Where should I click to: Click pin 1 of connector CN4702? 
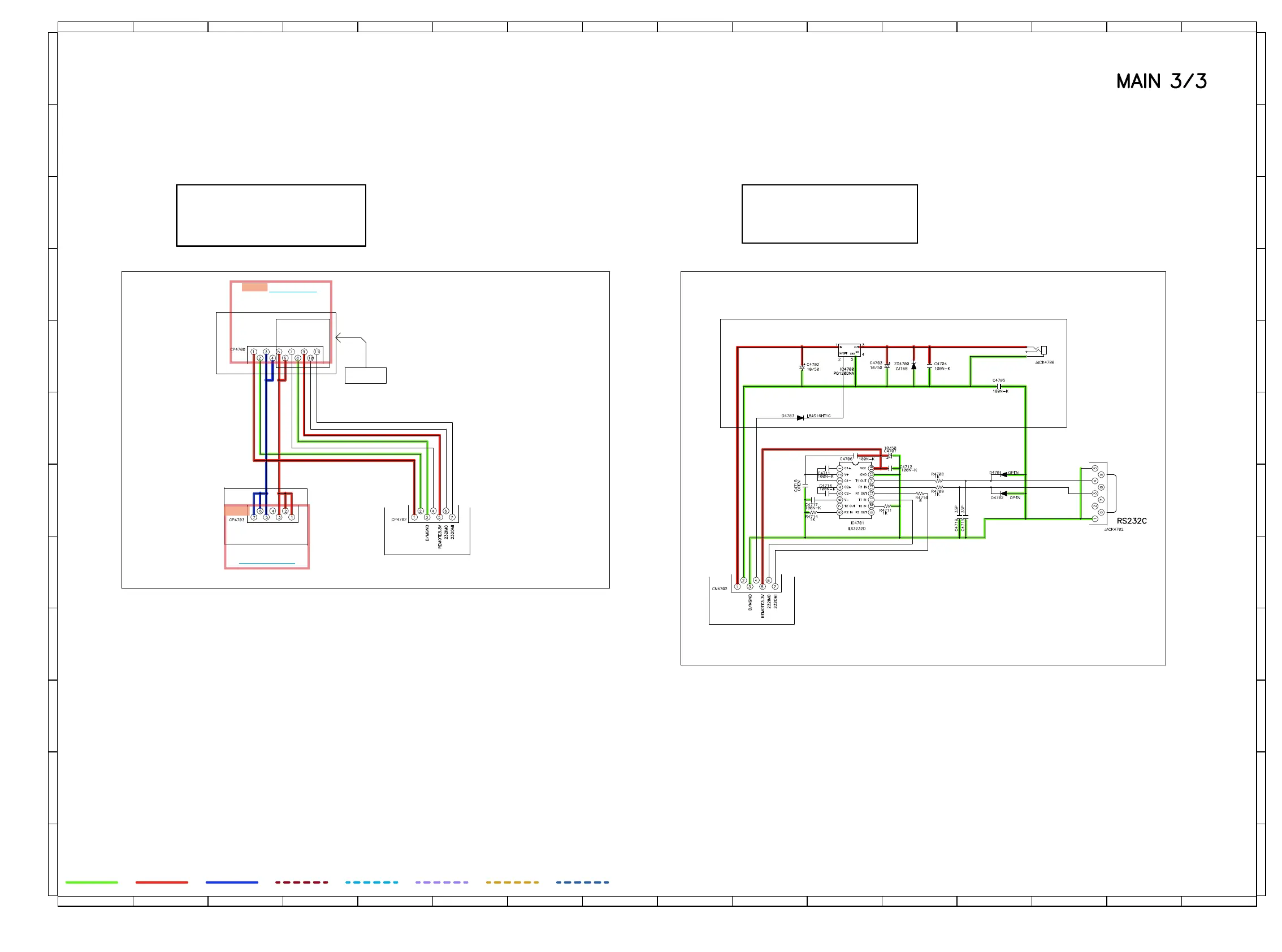[737, 587]
